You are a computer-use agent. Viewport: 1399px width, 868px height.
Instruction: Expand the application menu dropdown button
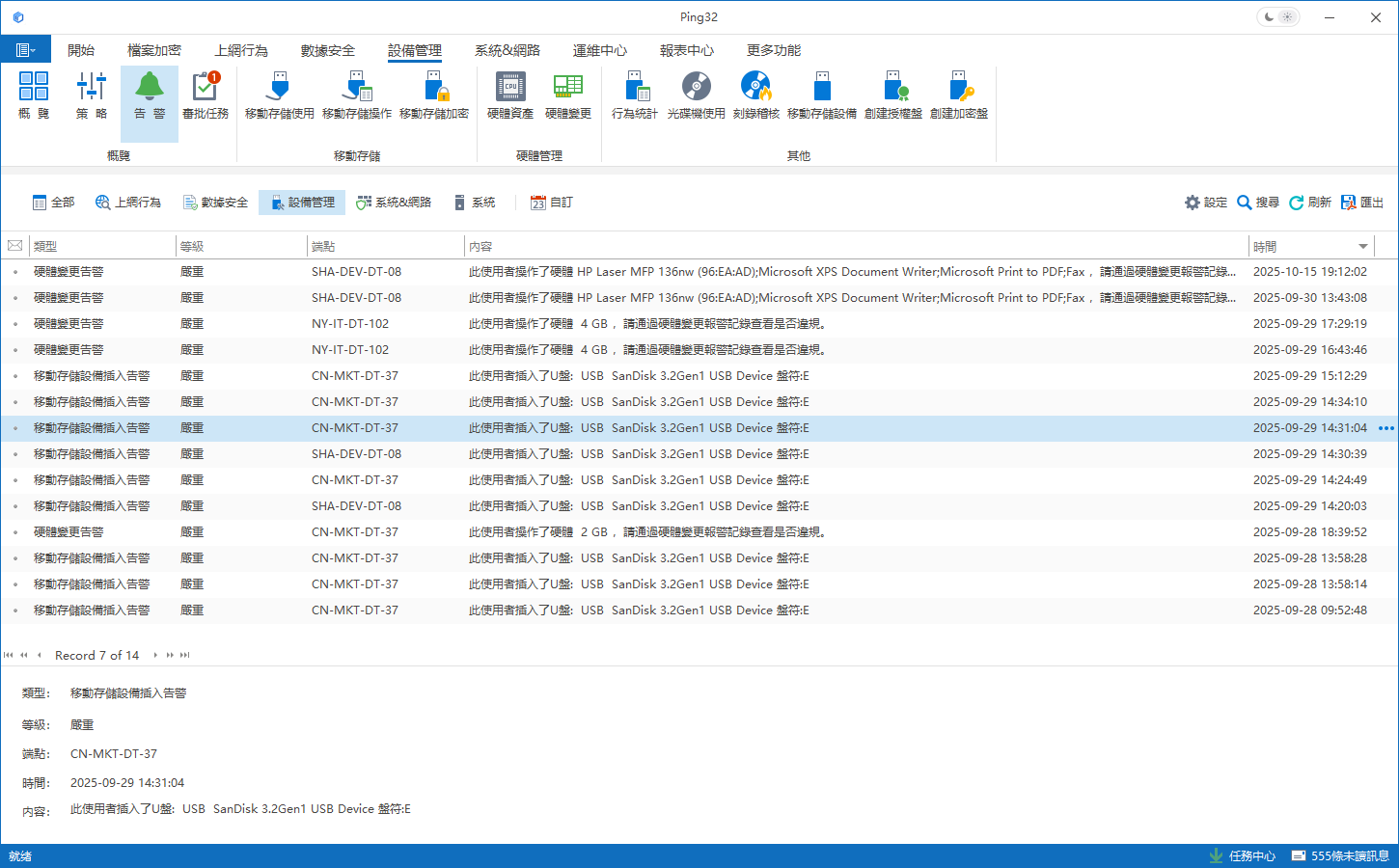point(26,50)
